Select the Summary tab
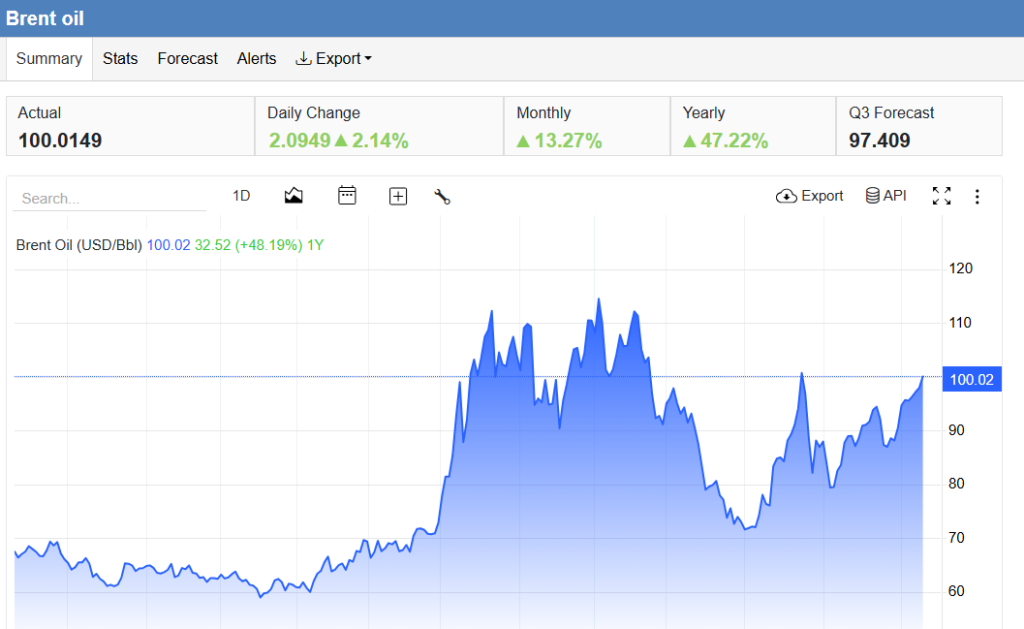The image size is (1024, 629). 49,59
